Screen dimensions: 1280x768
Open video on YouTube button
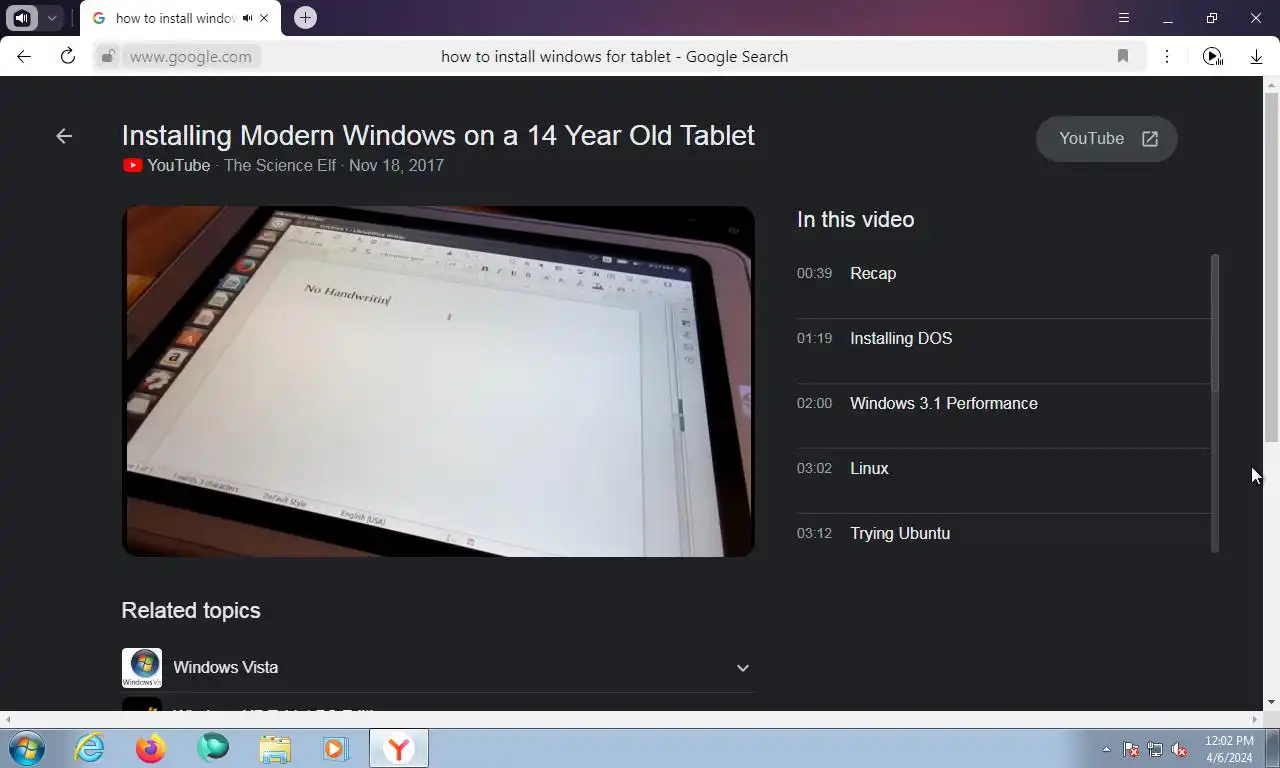tap(1107, 139)
